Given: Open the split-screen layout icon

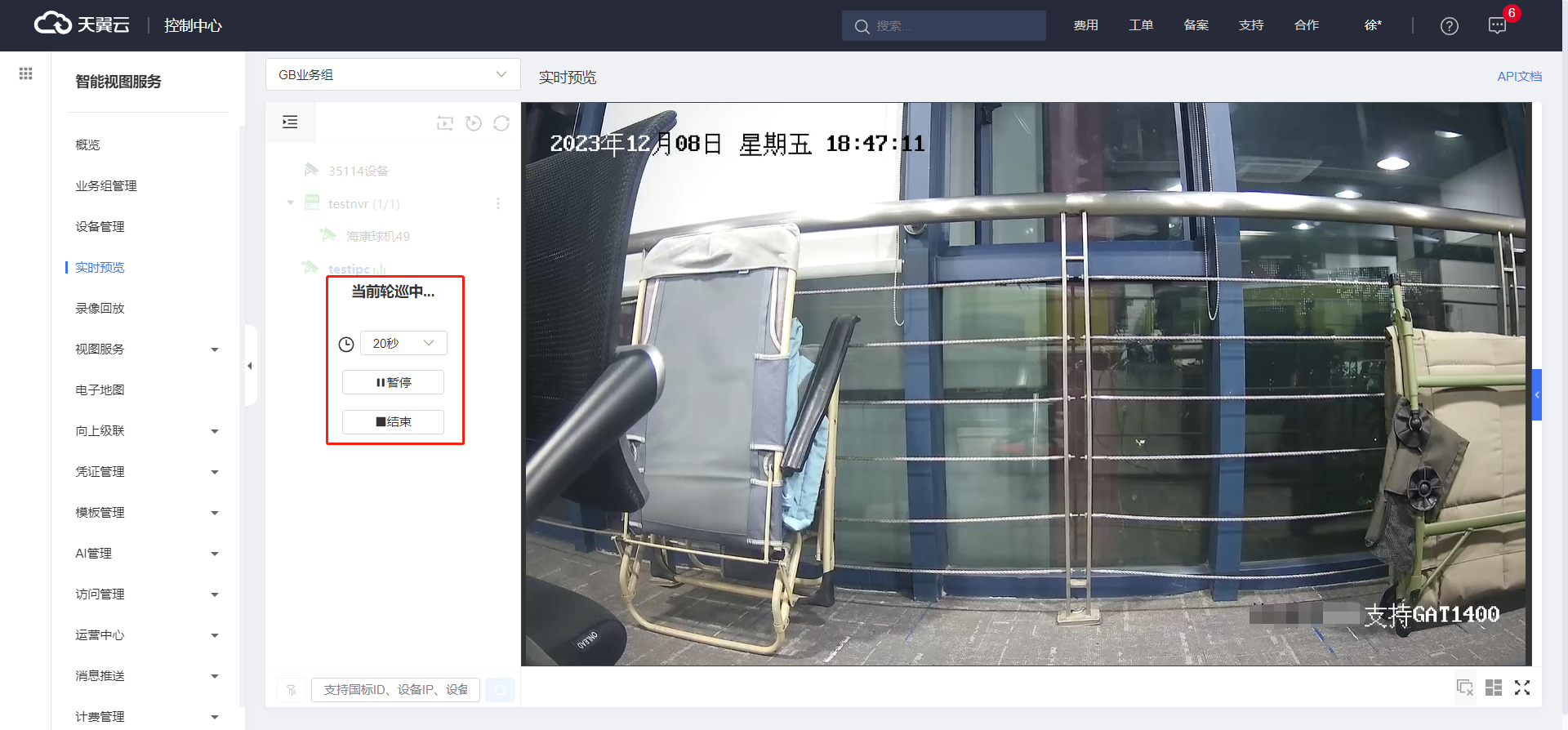Looking at the screenshot, I should [x=1494, y=688].
